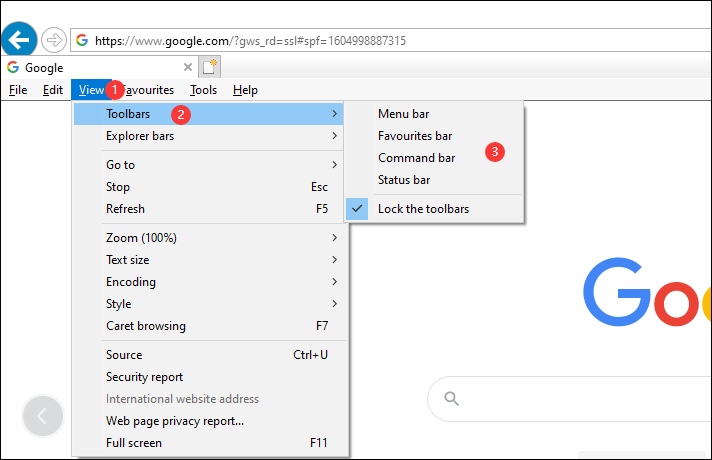This screenshot has height=460, width=712.
Task: Expand the Style submenu
Action: [x=208, y=304]
